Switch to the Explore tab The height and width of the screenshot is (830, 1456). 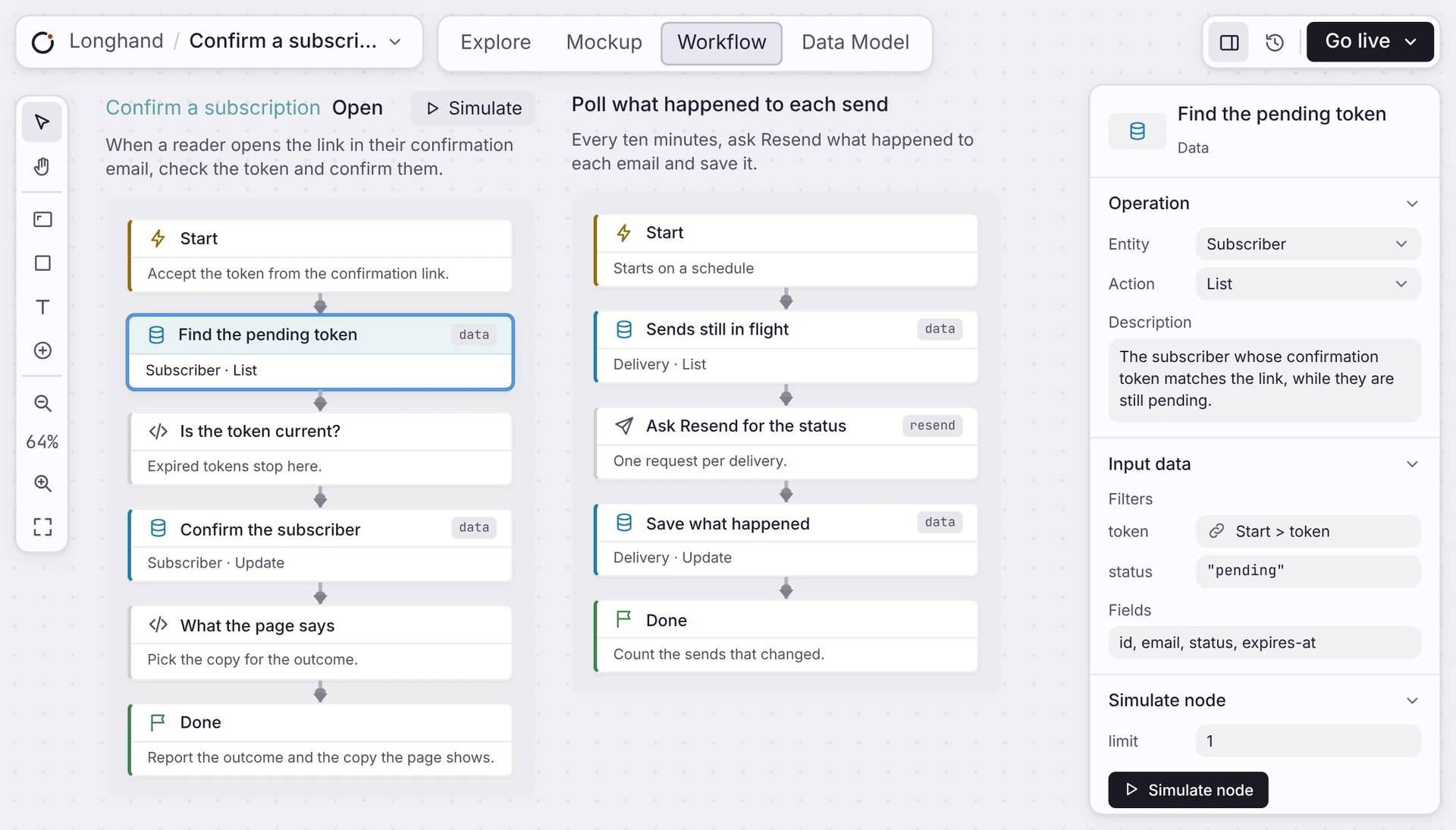[x=495, y=42]
